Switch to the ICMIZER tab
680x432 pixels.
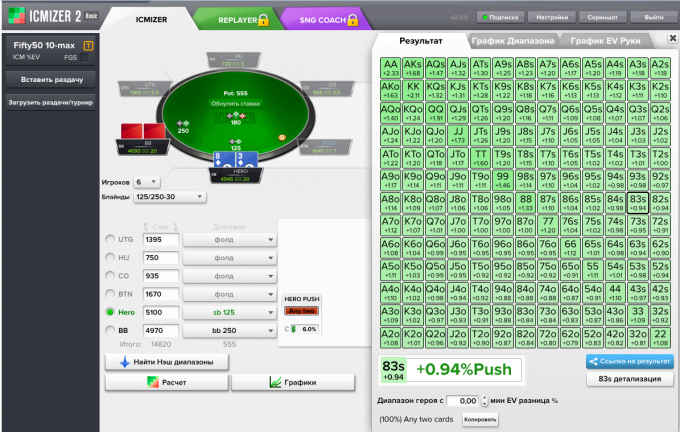point(151,20)
